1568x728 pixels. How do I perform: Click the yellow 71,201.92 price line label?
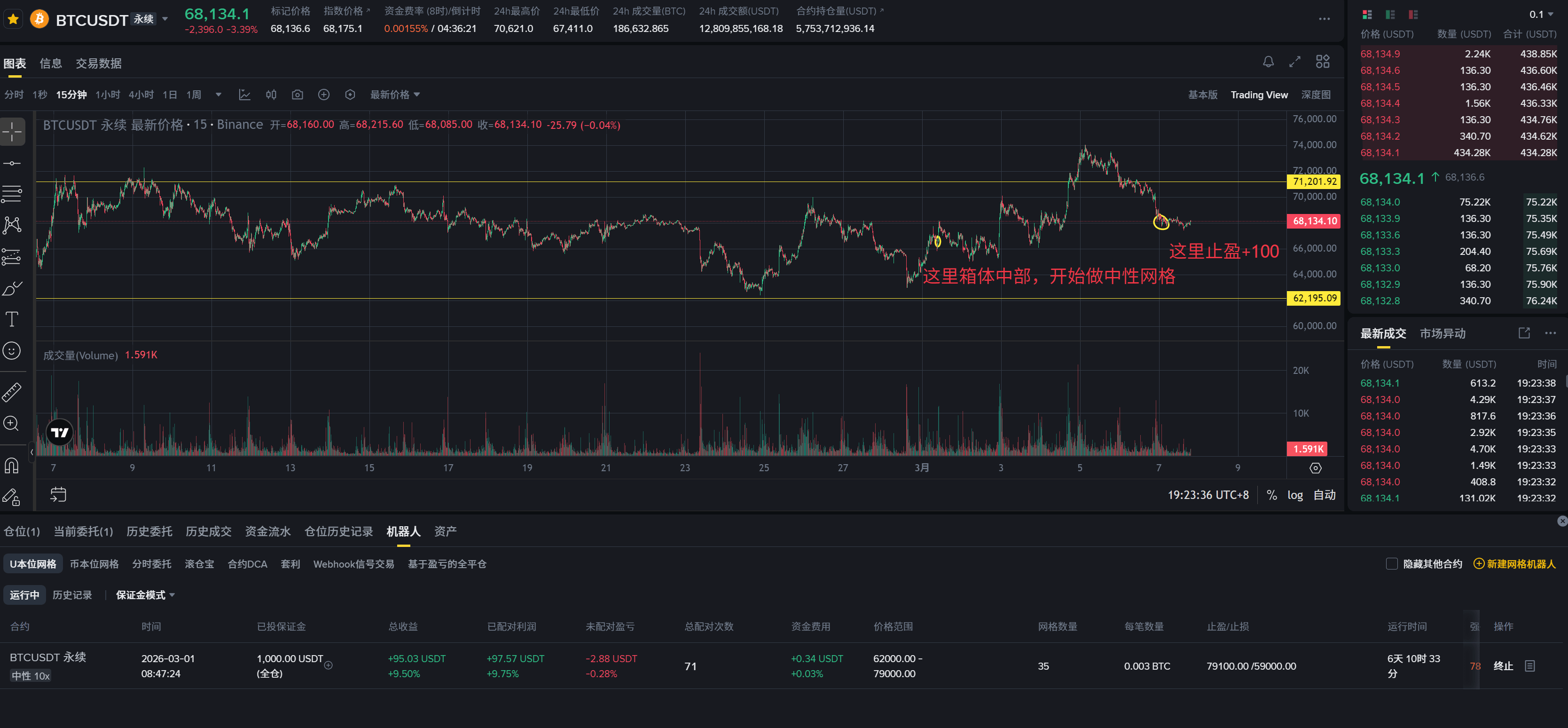[1314, 182]
